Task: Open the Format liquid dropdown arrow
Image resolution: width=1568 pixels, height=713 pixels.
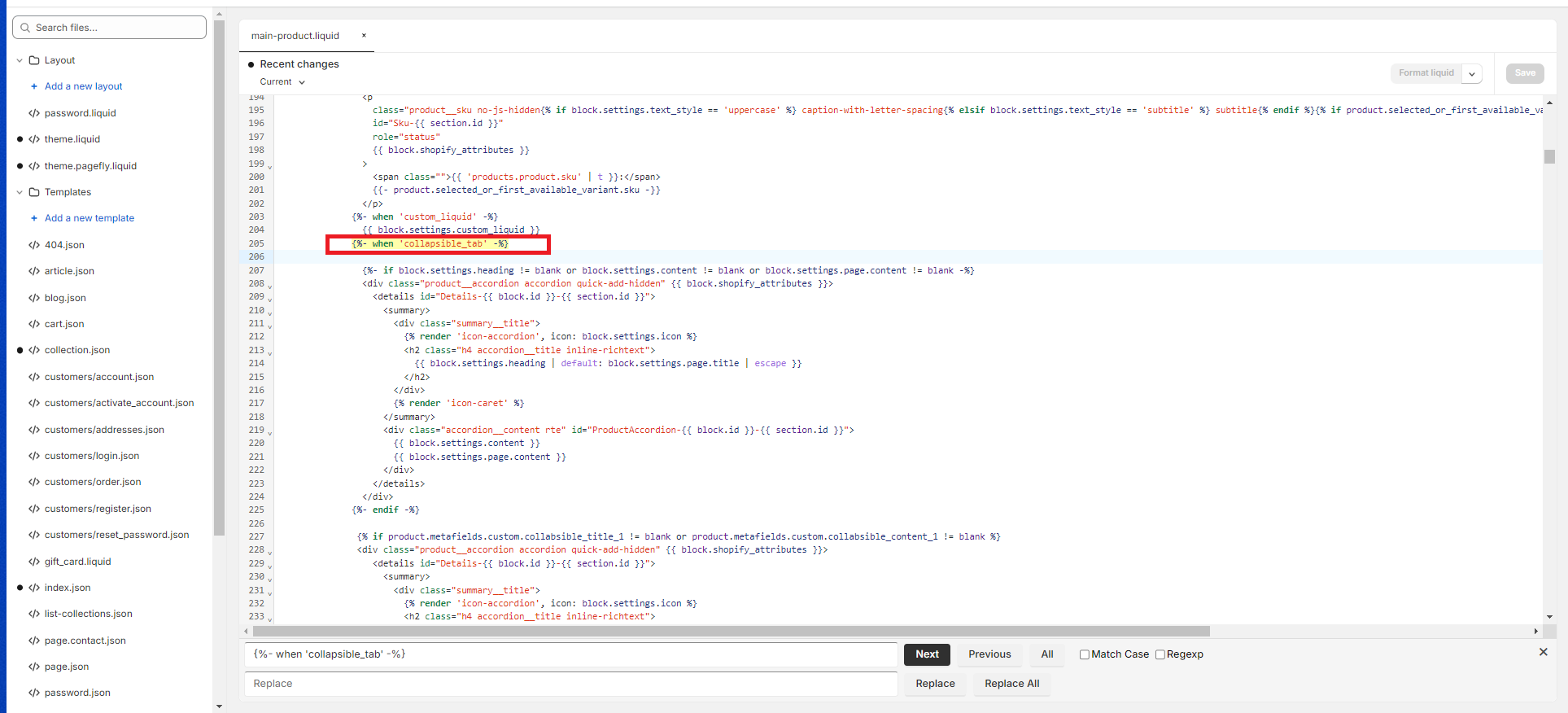Action: [x=1471, y=73]
